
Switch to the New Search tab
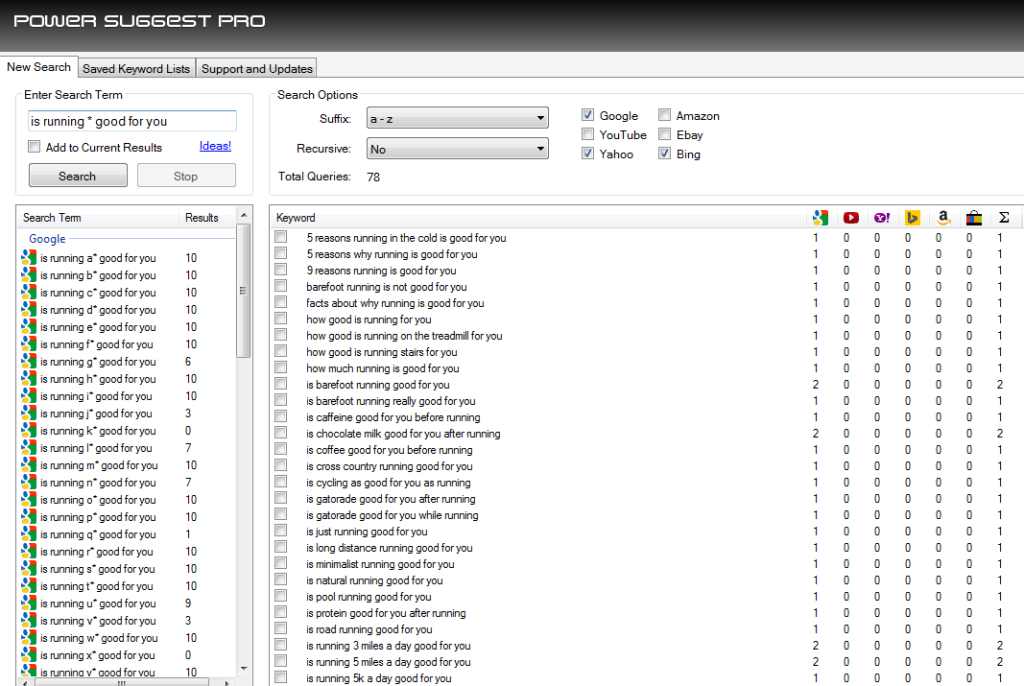[39, 67]
